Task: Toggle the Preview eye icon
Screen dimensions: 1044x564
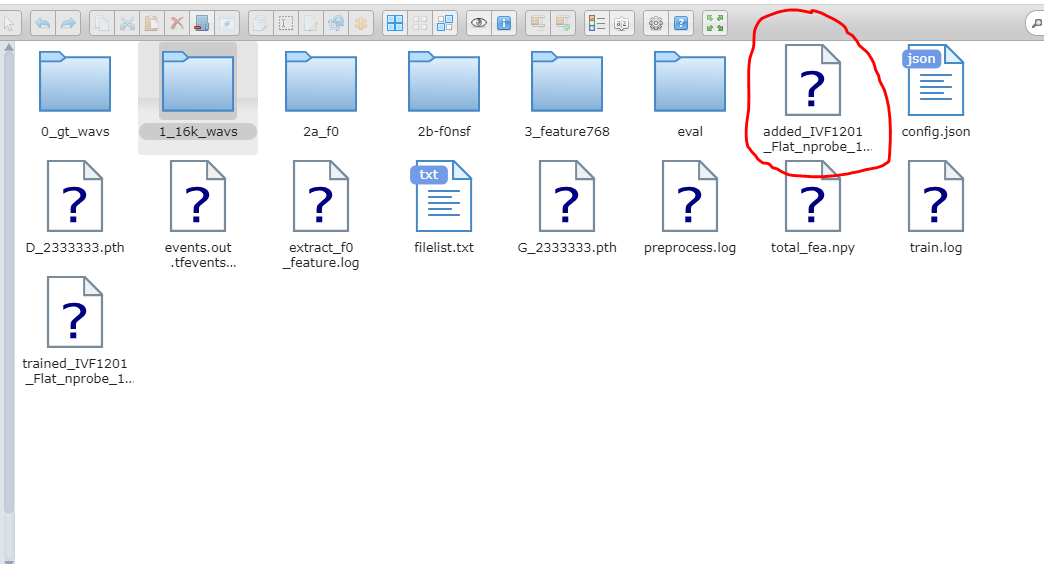Action: click(479, 23)
